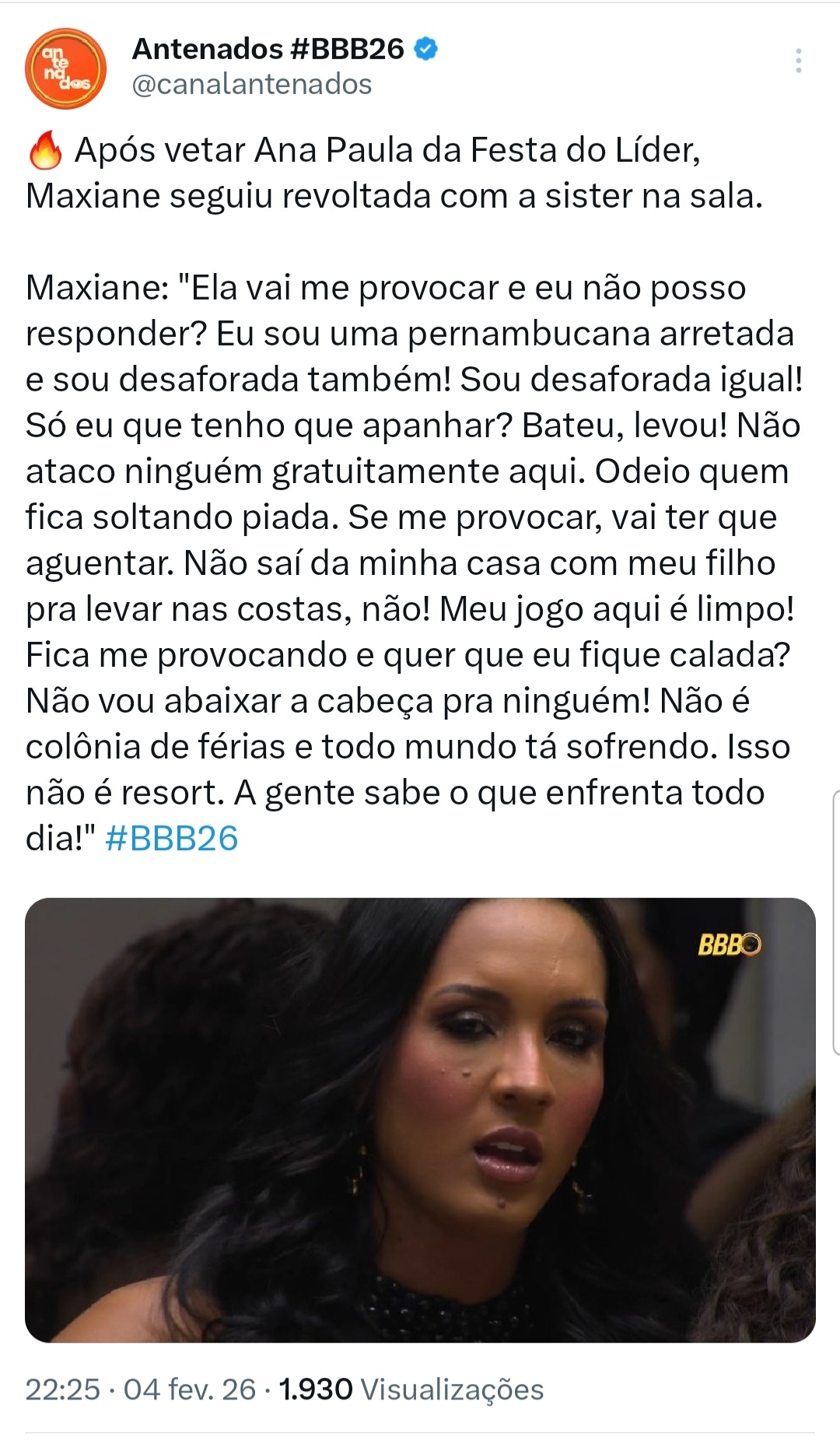Visit the @canalantenados handle

click(252, 84)
